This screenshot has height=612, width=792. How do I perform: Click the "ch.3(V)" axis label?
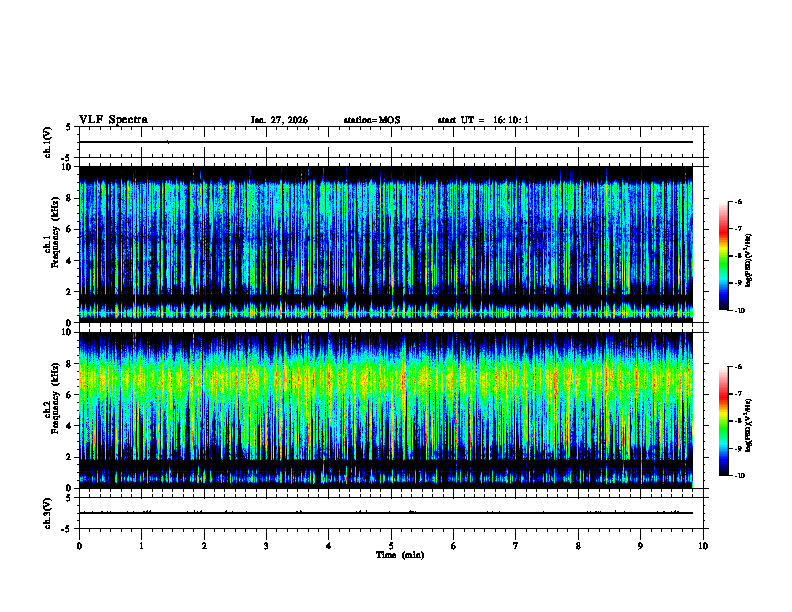click(x=48, y=513)
